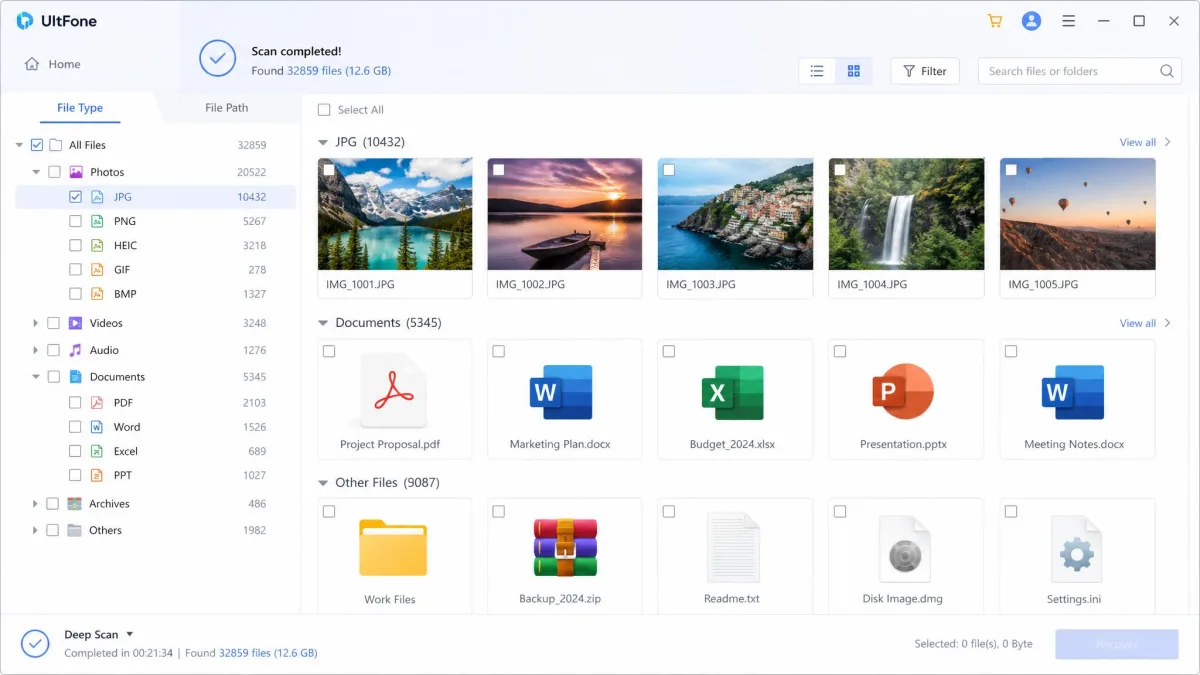1200x675 pixels.
Task: Uncheck the JPG checkbox in sidebar
Action: tap(75, 197)
